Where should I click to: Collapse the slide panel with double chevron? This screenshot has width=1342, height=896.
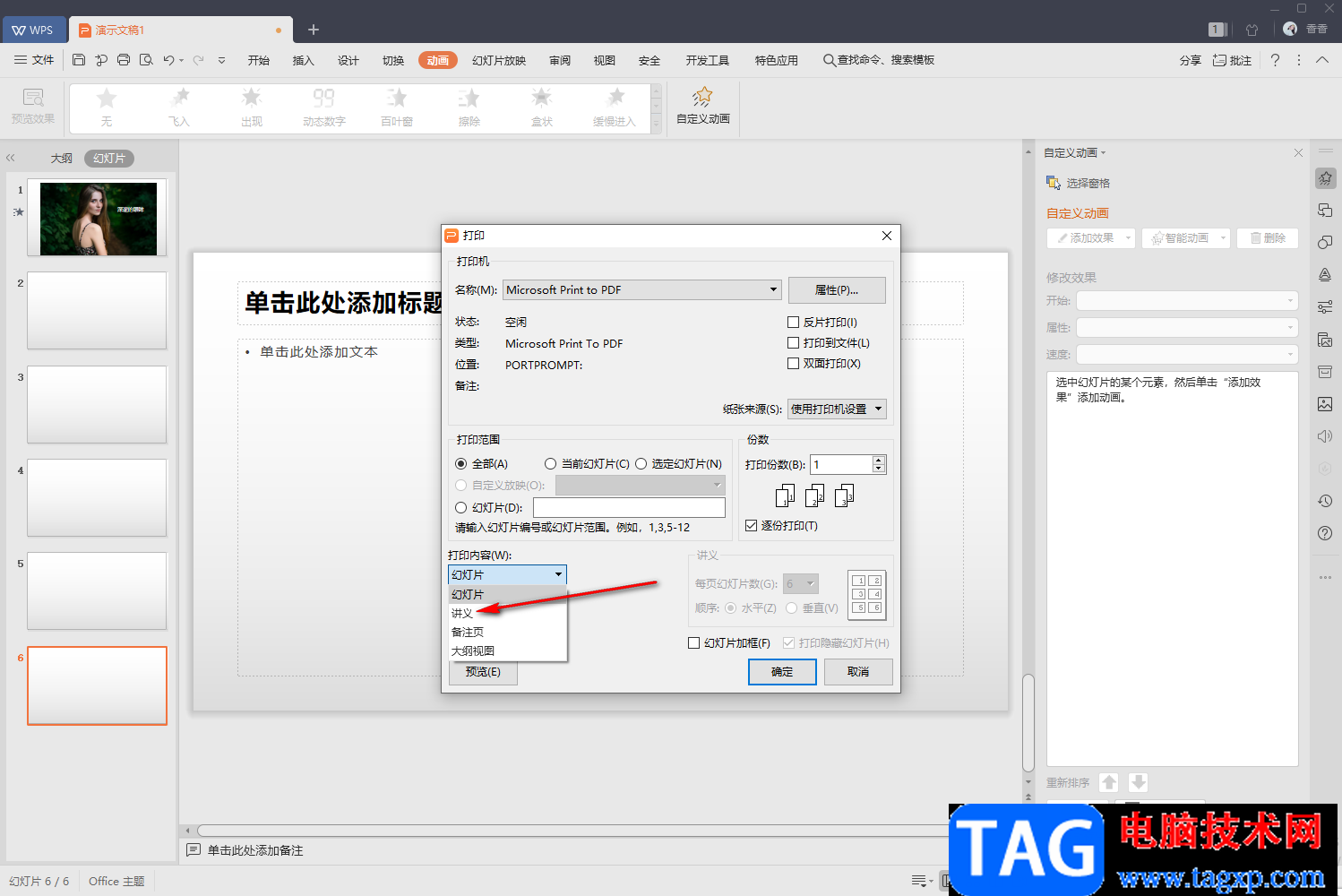(x=11, y=158)
